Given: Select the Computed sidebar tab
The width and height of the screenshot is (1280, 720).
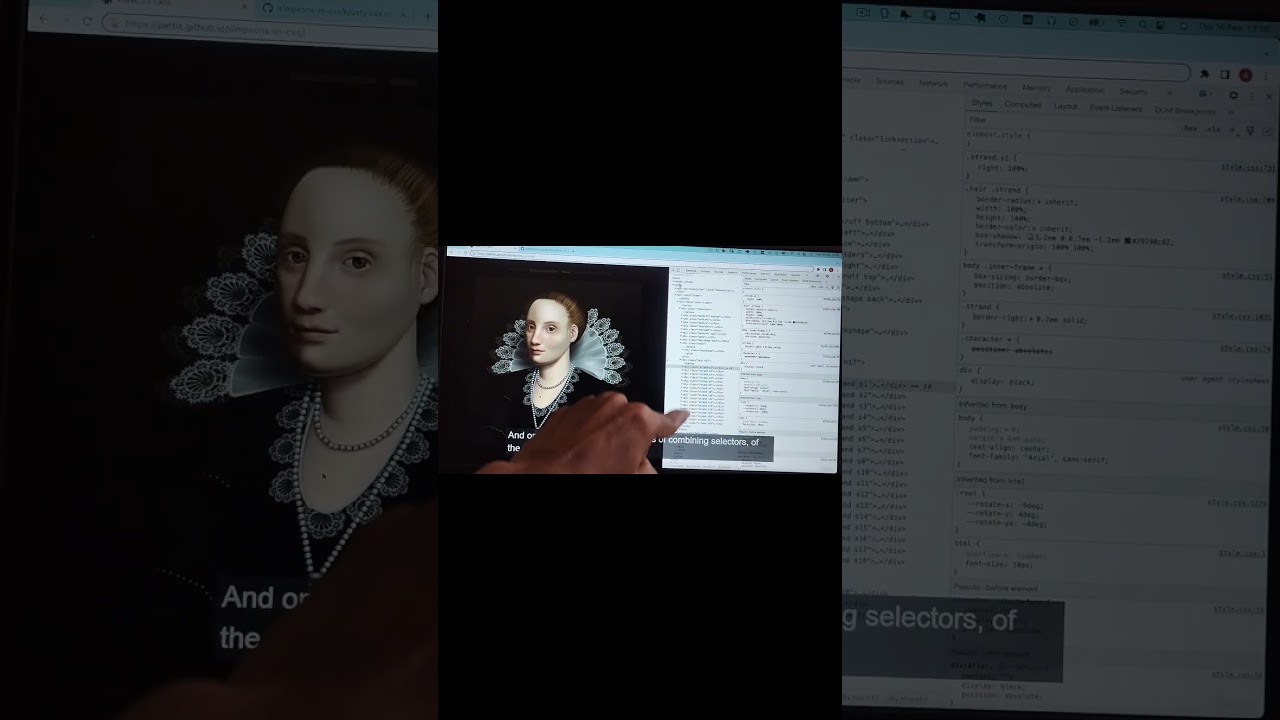Looking at the screenshot, I should tap(1023, 104).
